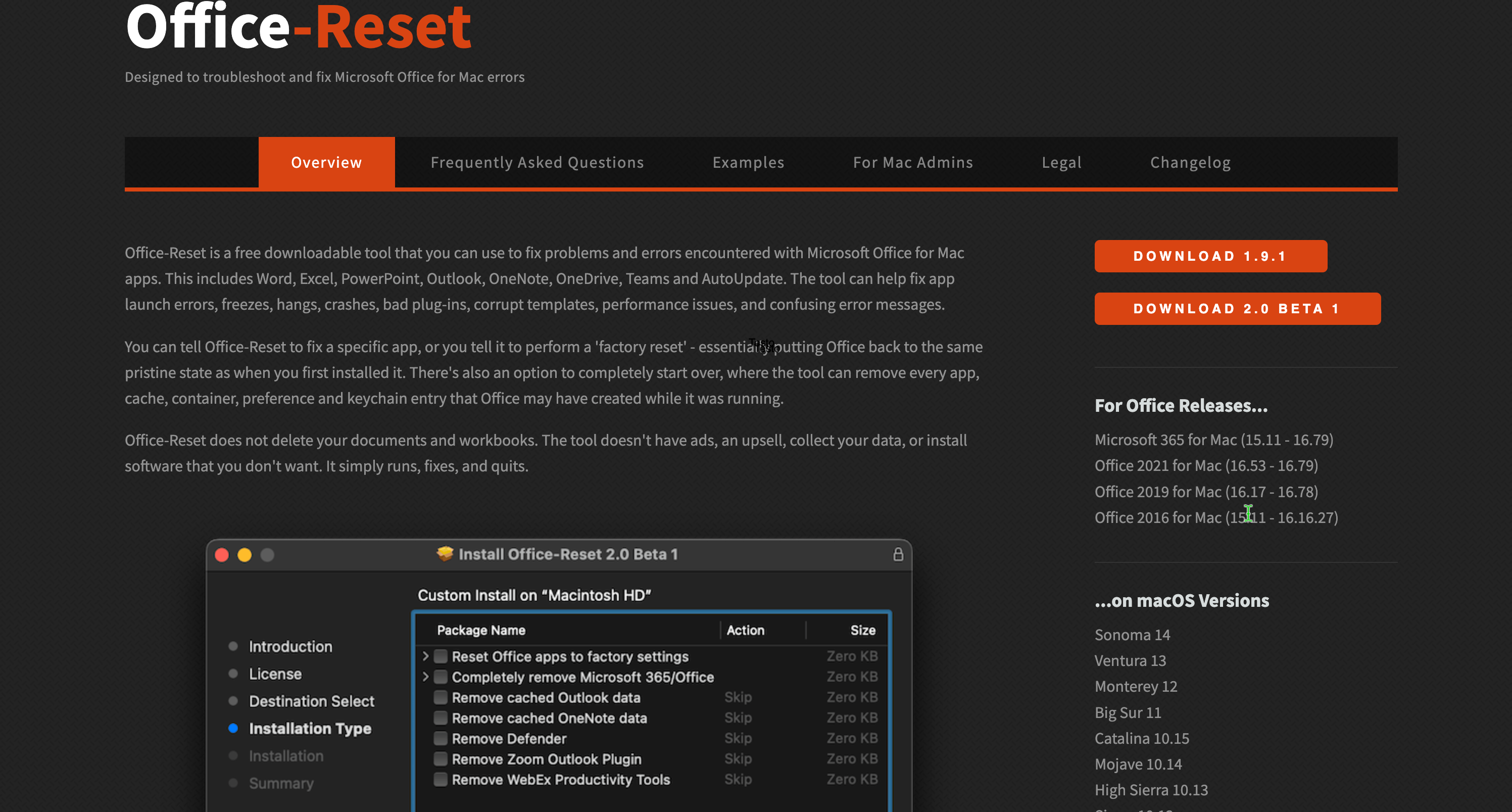This screenshot has height=812, width=1512.
Task: Click 'Office 2021 for Mac (16.53 - 16.79)'
Action: click(1206, 465)
